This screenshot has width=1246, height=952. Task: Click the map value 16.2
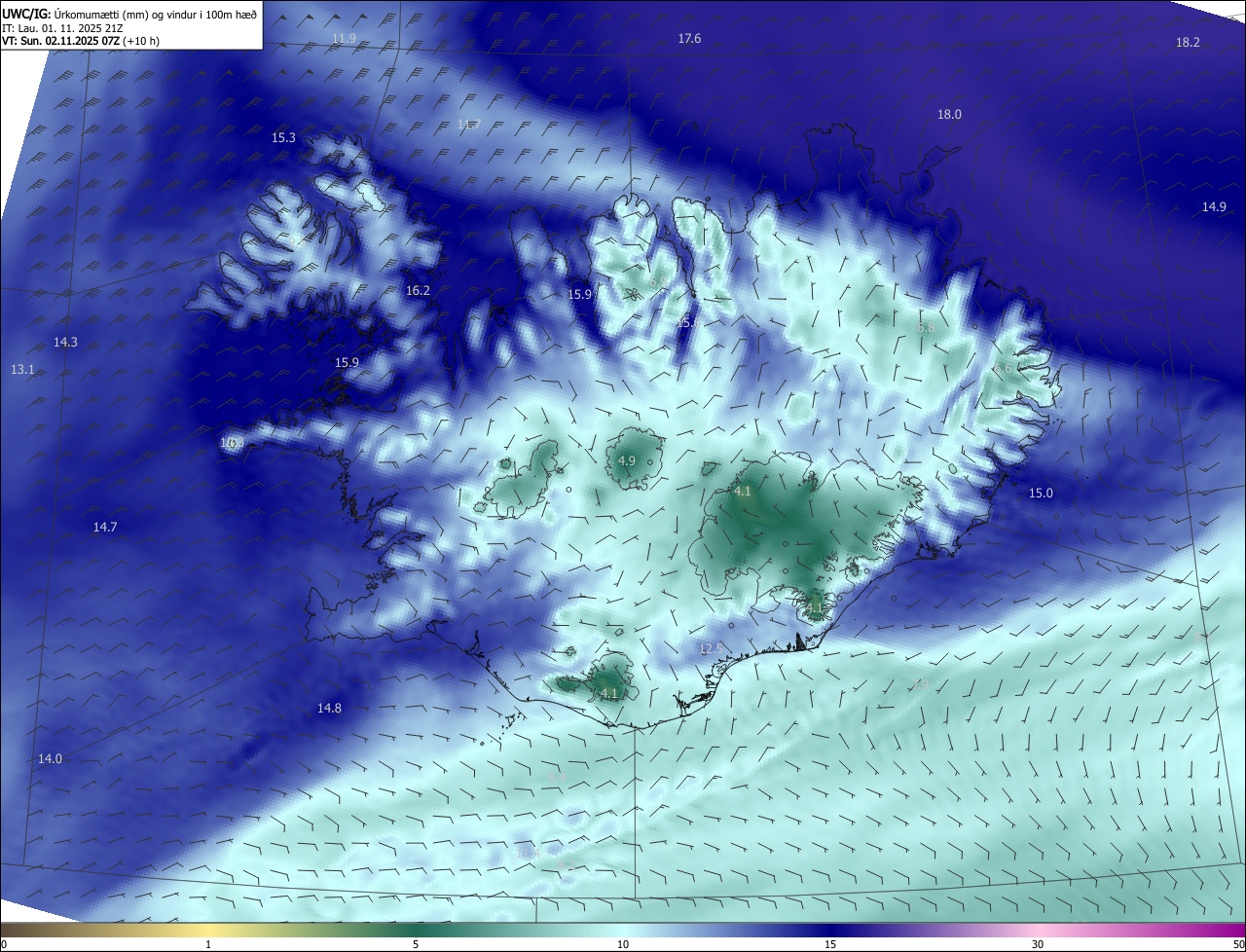[418, 291]
